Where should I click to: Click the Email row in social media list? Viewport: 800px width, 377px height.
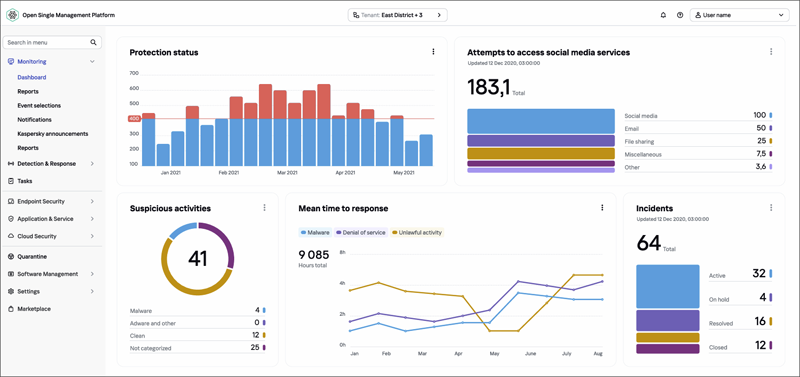coord(698,129)
